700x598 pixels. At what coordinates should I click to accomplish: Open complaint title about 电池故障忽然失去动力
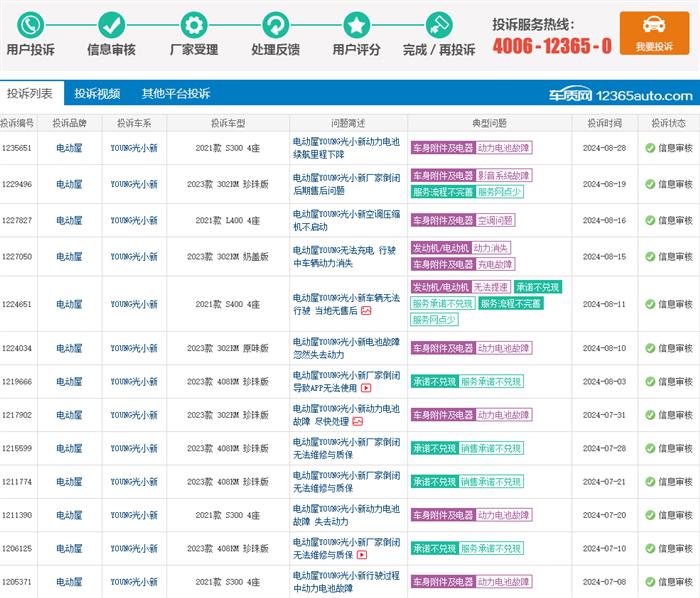tap(346, 348)
